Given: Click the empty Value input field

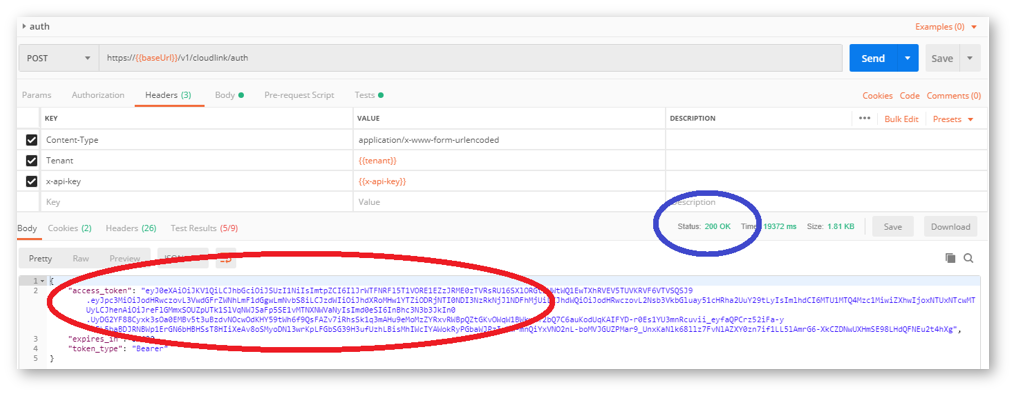Looking at the screenshot, I should [x=510, y=202].
